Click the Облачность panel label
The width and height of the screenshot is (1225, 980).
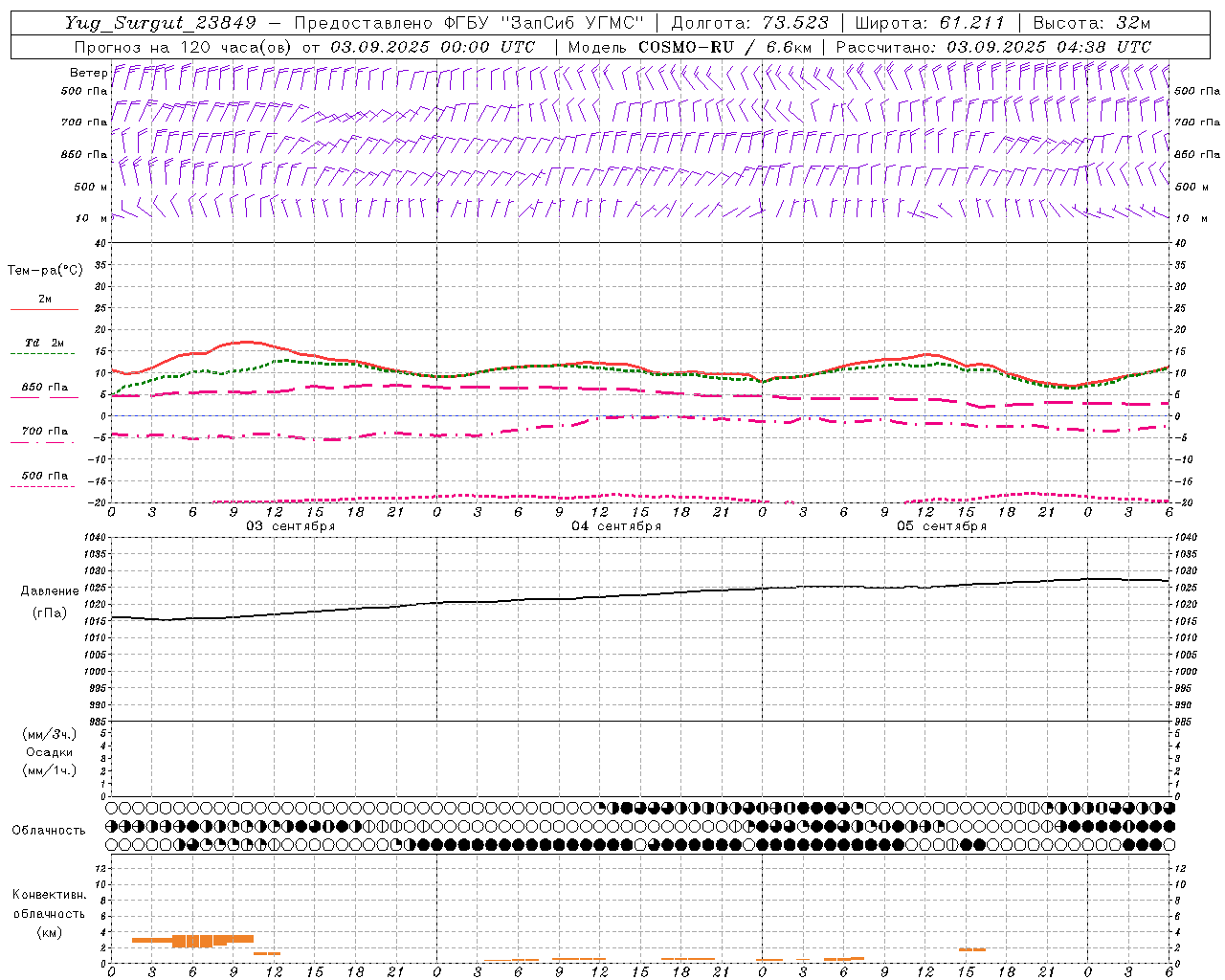49,830
